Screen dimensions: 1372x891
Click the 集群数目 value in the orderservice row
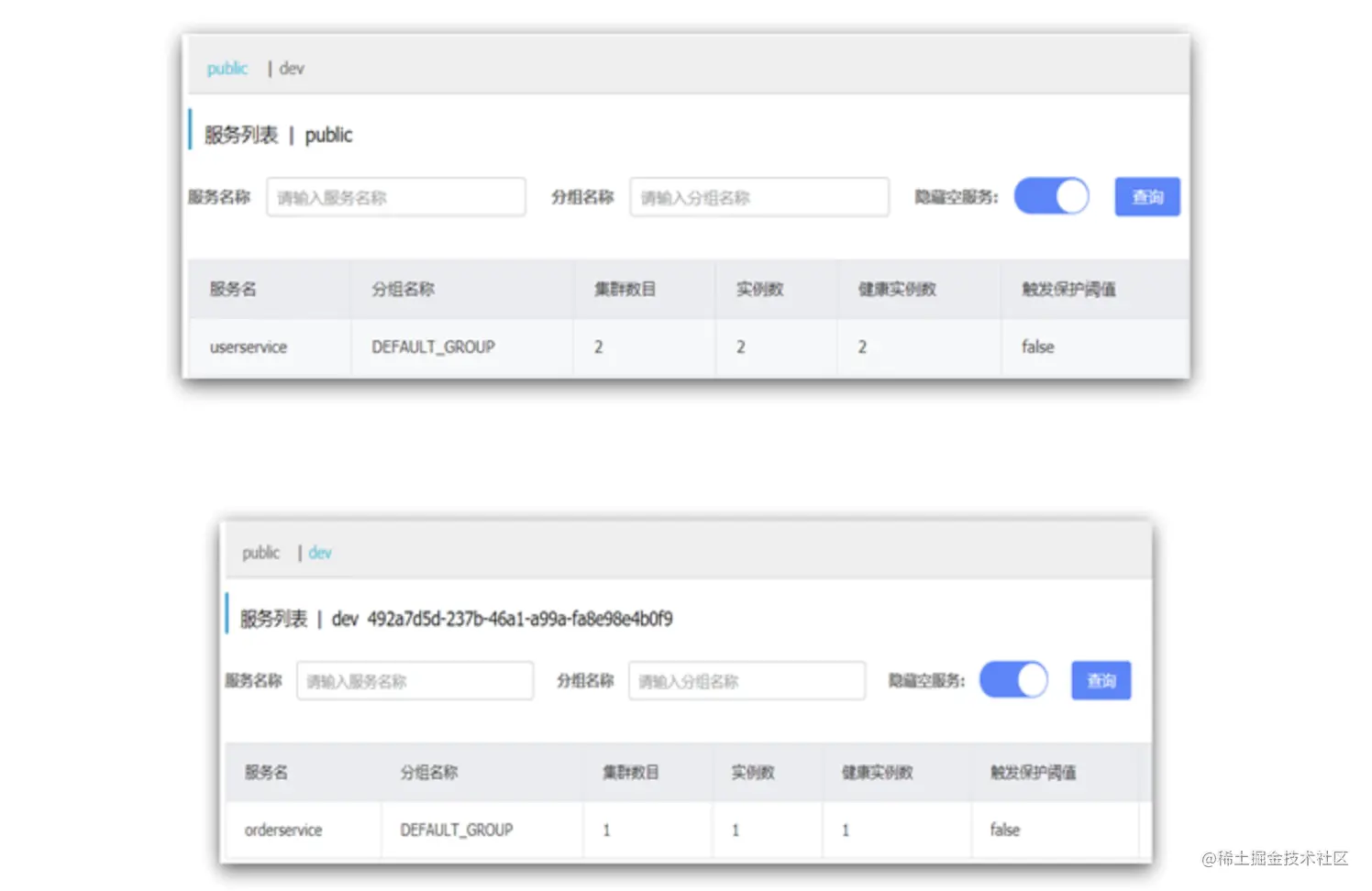pyautogui.click(x=606, y=830)
